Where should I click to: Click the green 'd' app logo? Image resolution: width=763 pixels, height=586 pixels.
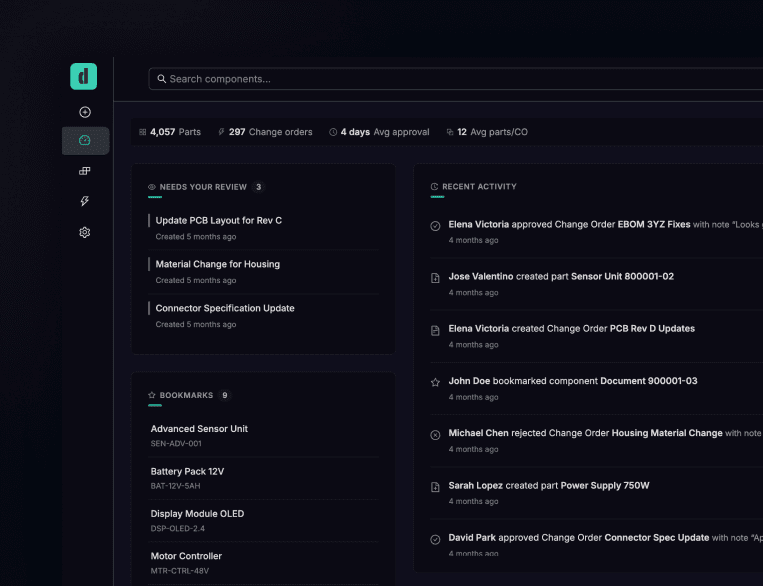[x=84, y=76]
